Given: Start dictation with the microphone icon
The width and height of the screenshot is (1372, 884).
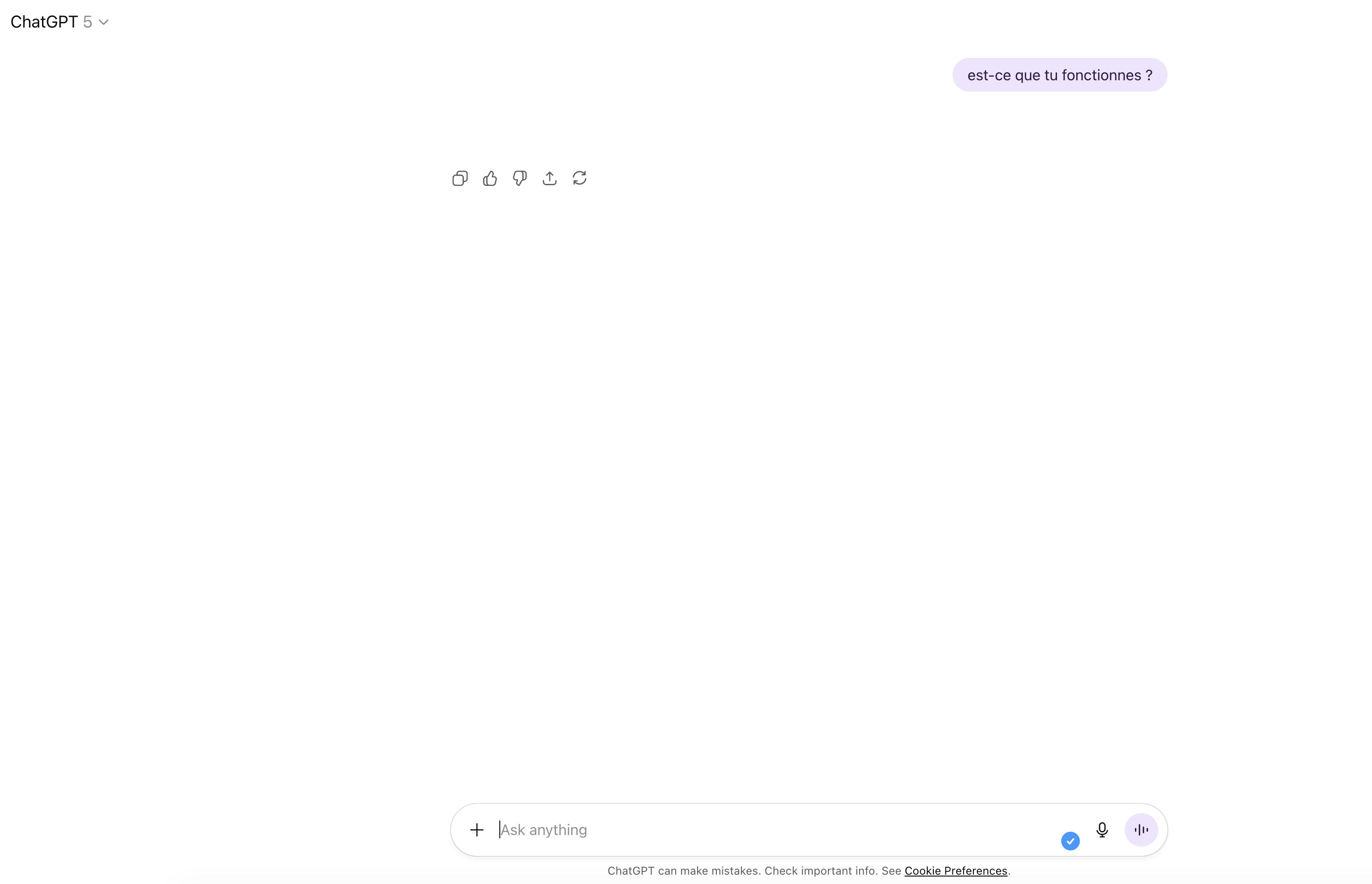Looking at the screenshot, I should click(1101, 829).
